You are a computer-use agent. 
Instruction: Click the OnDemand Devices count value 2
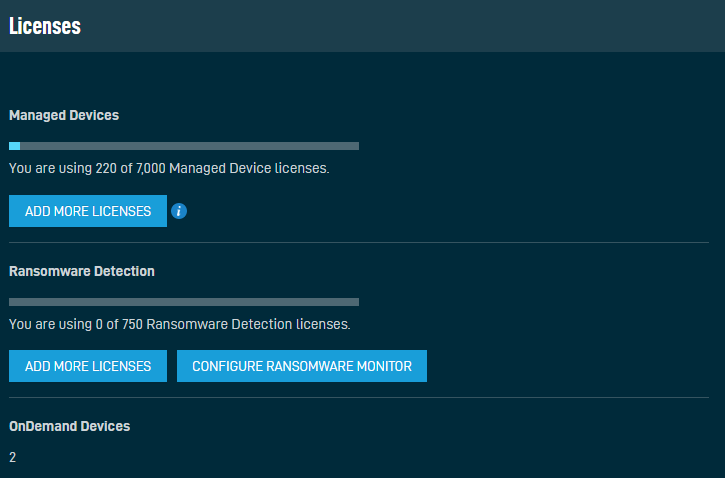coord(12,457)
